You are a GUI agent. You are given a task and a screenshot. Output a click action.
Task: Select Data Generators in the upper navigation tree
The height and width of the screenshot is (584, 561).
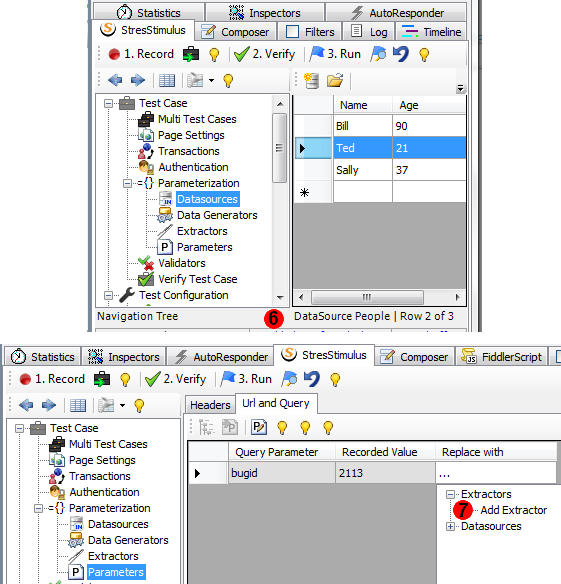click(x=217, y=215)
